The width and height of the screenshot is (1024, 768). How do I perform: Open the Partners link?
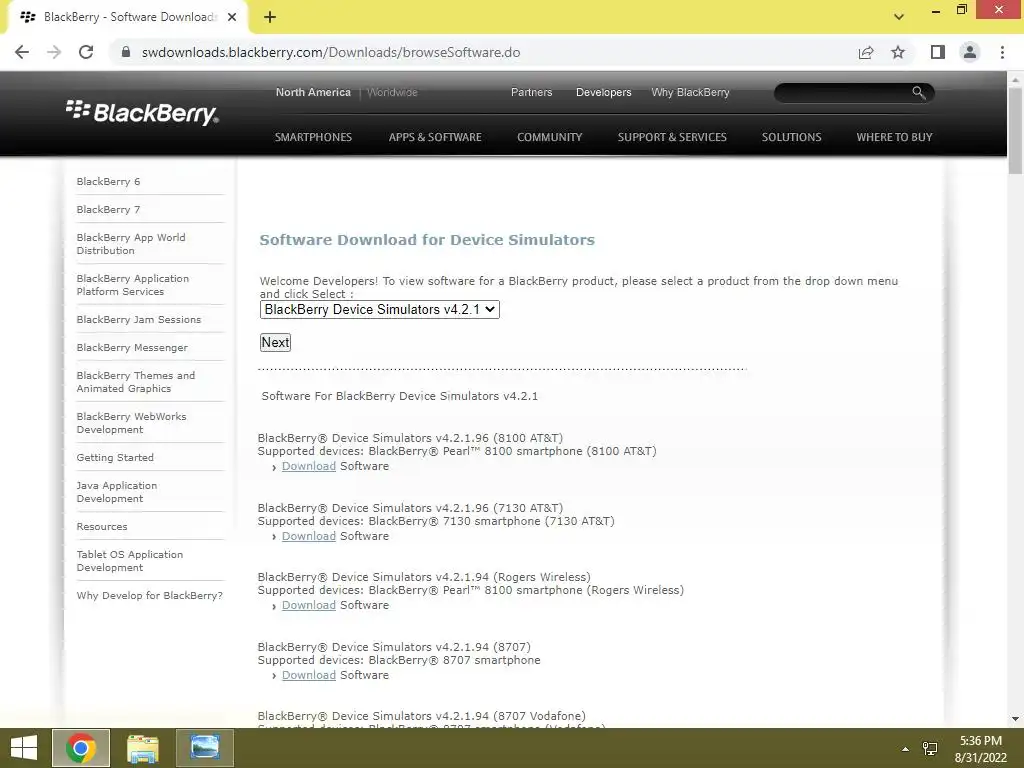tap(532, 92)
